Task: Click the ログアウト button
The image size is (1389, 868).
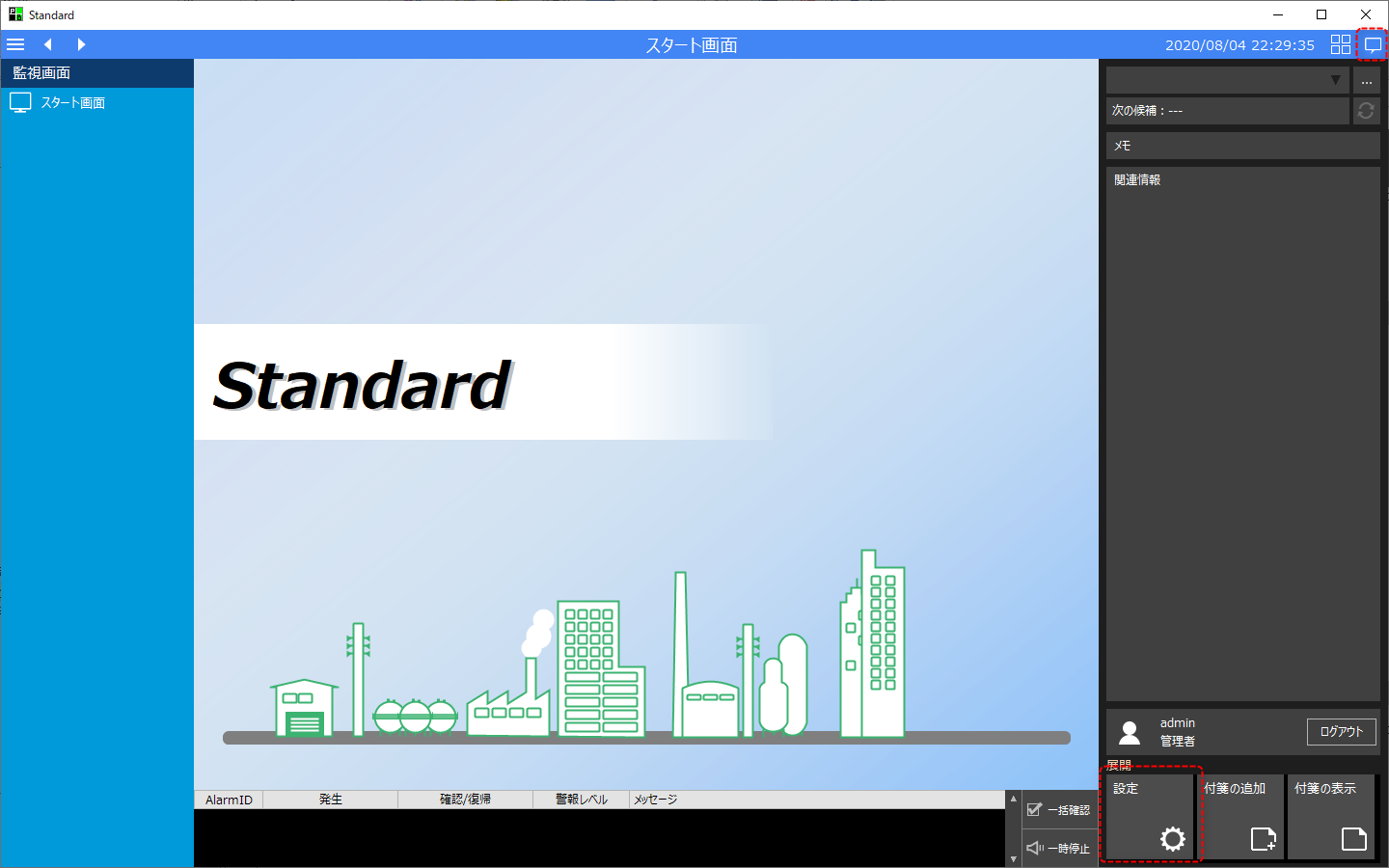Action: 1342,731
